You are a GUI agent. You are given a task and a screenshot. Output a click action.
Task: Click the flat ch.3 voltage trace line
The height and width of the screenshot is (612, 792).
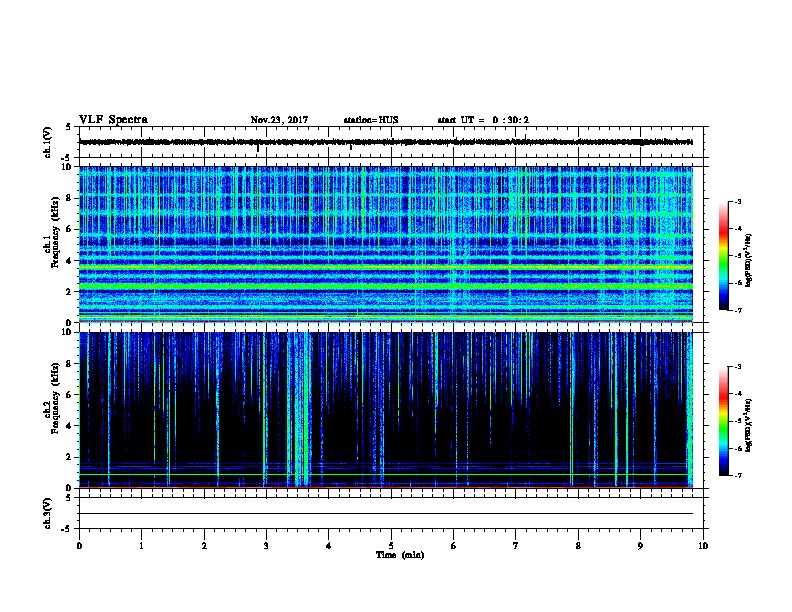tap(386, 514)
